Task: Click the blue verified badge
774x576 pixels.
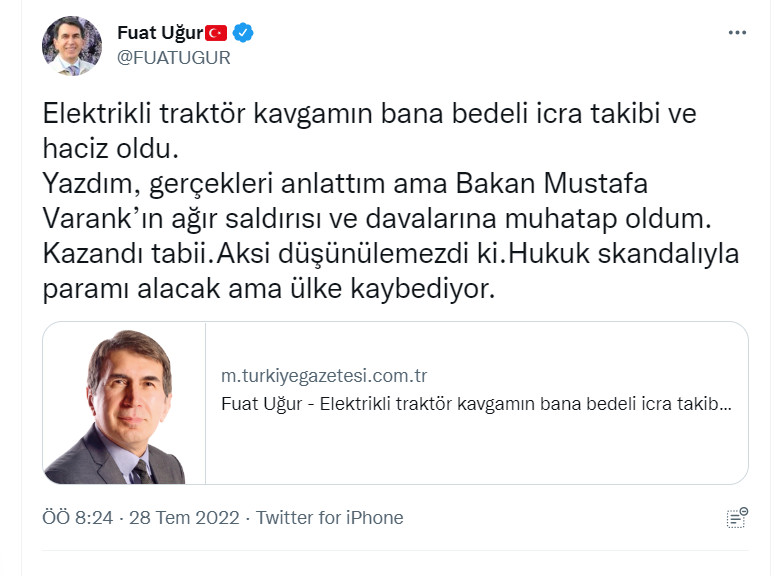Action: point(243,33)
